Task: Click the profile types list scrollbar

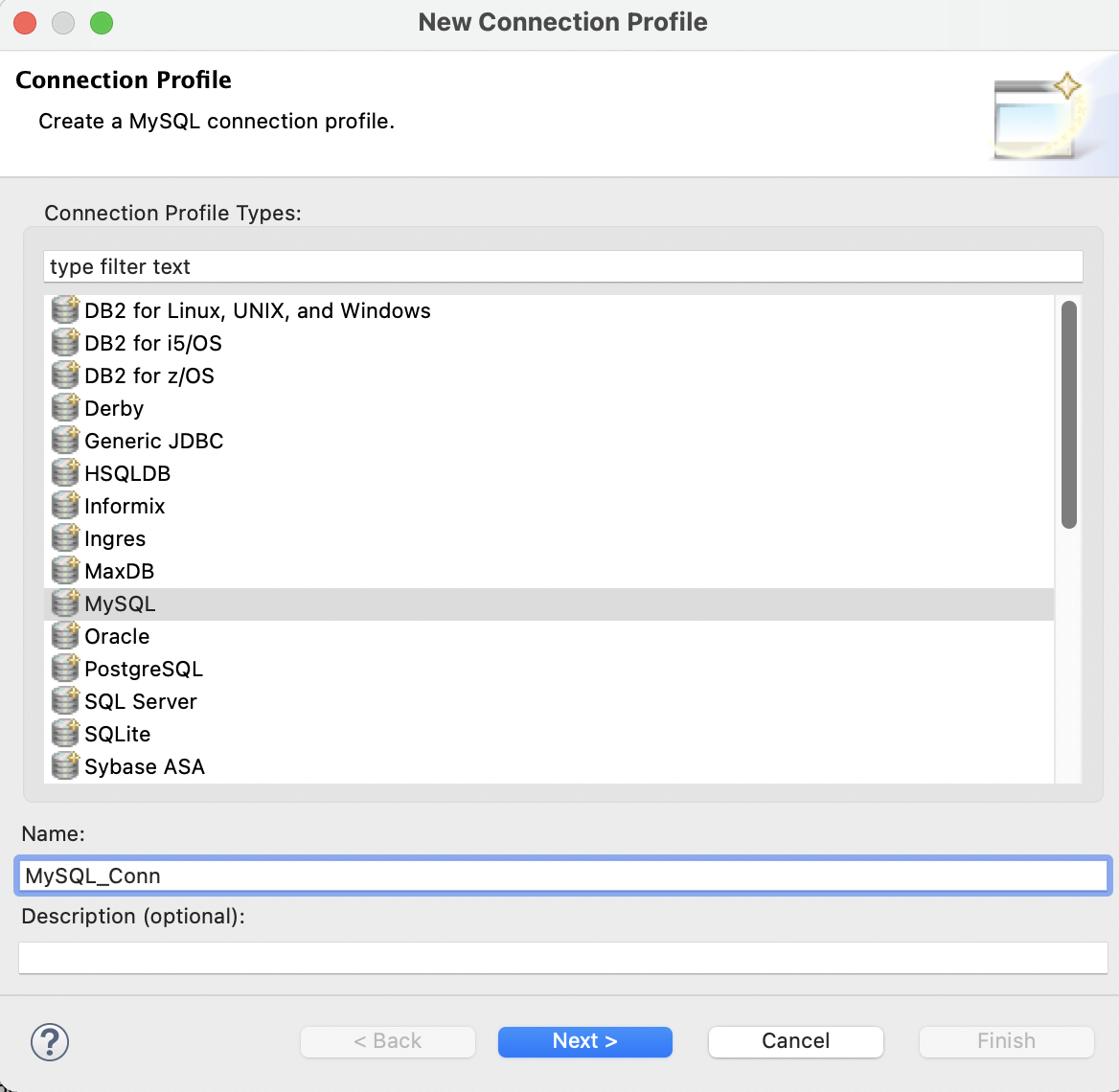Action: (1068, 415)
